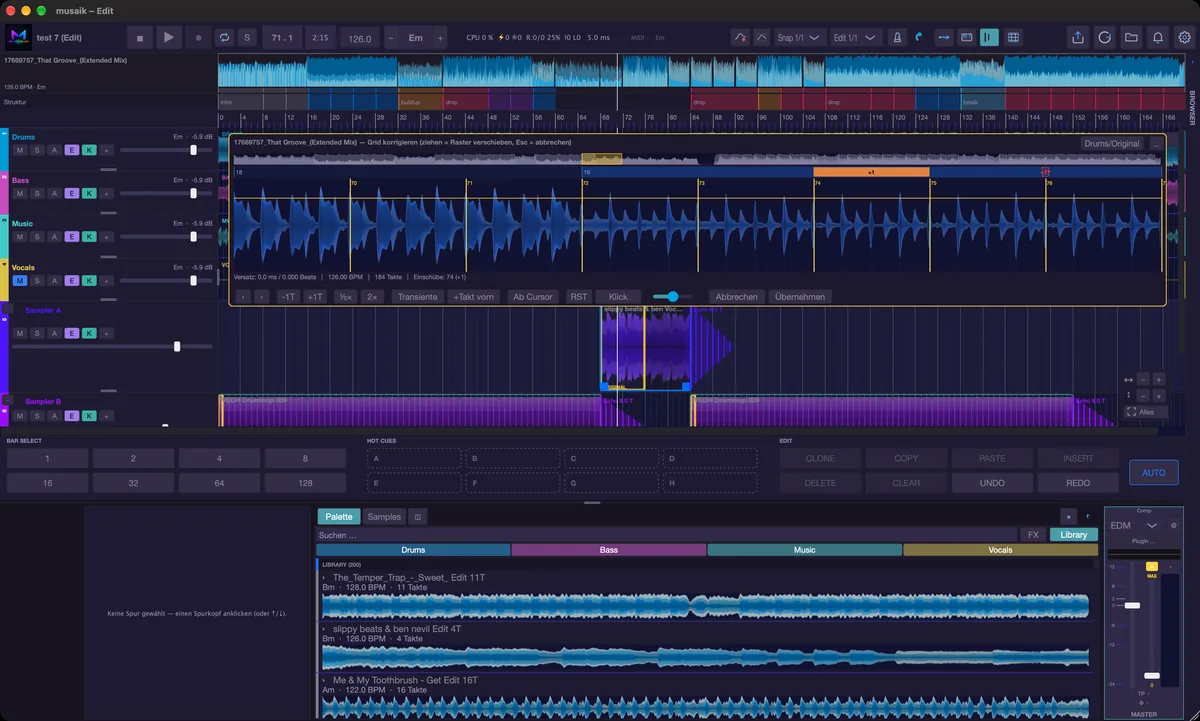Click the UNDO button in Edit section
The height and width of the screenshot is (721, 1200).
pyautogui.click(x=992, y=483)
